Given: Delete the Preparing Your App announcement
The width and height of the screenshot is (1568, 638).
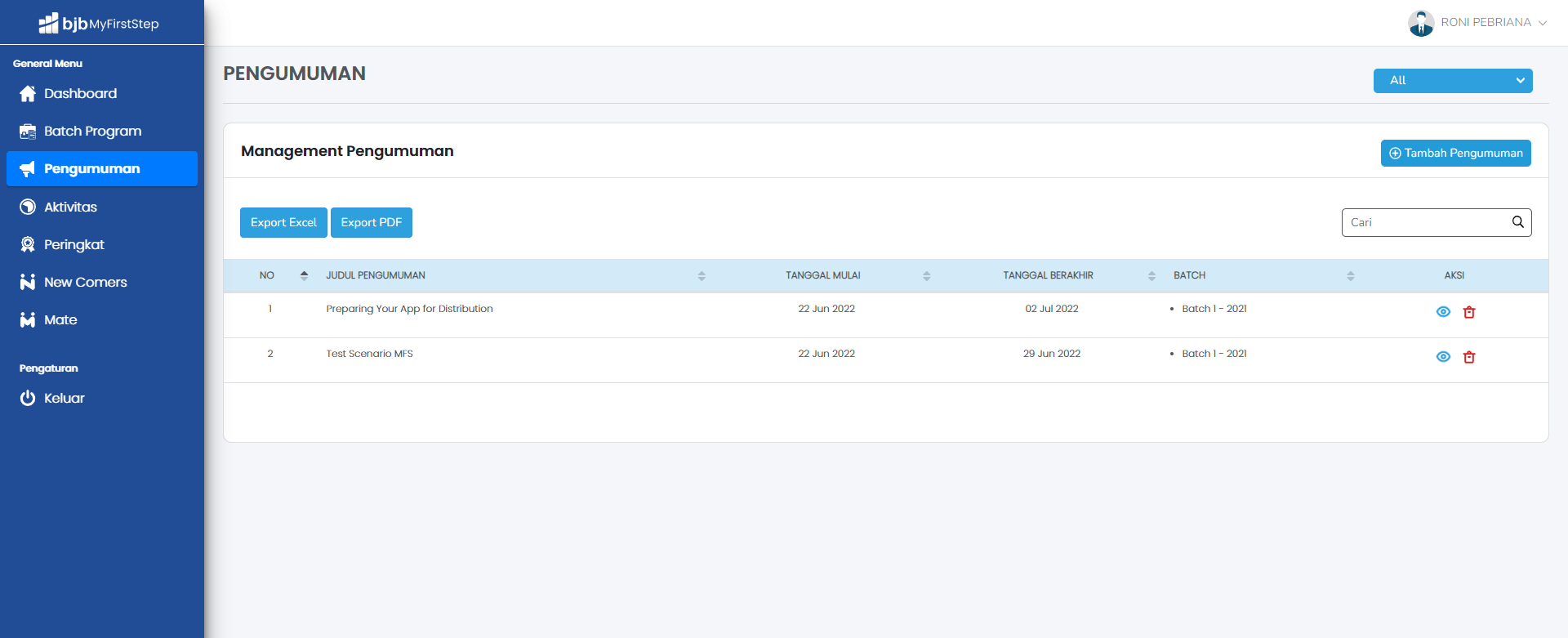Looking at the screenshot, I should [1469, 312].
